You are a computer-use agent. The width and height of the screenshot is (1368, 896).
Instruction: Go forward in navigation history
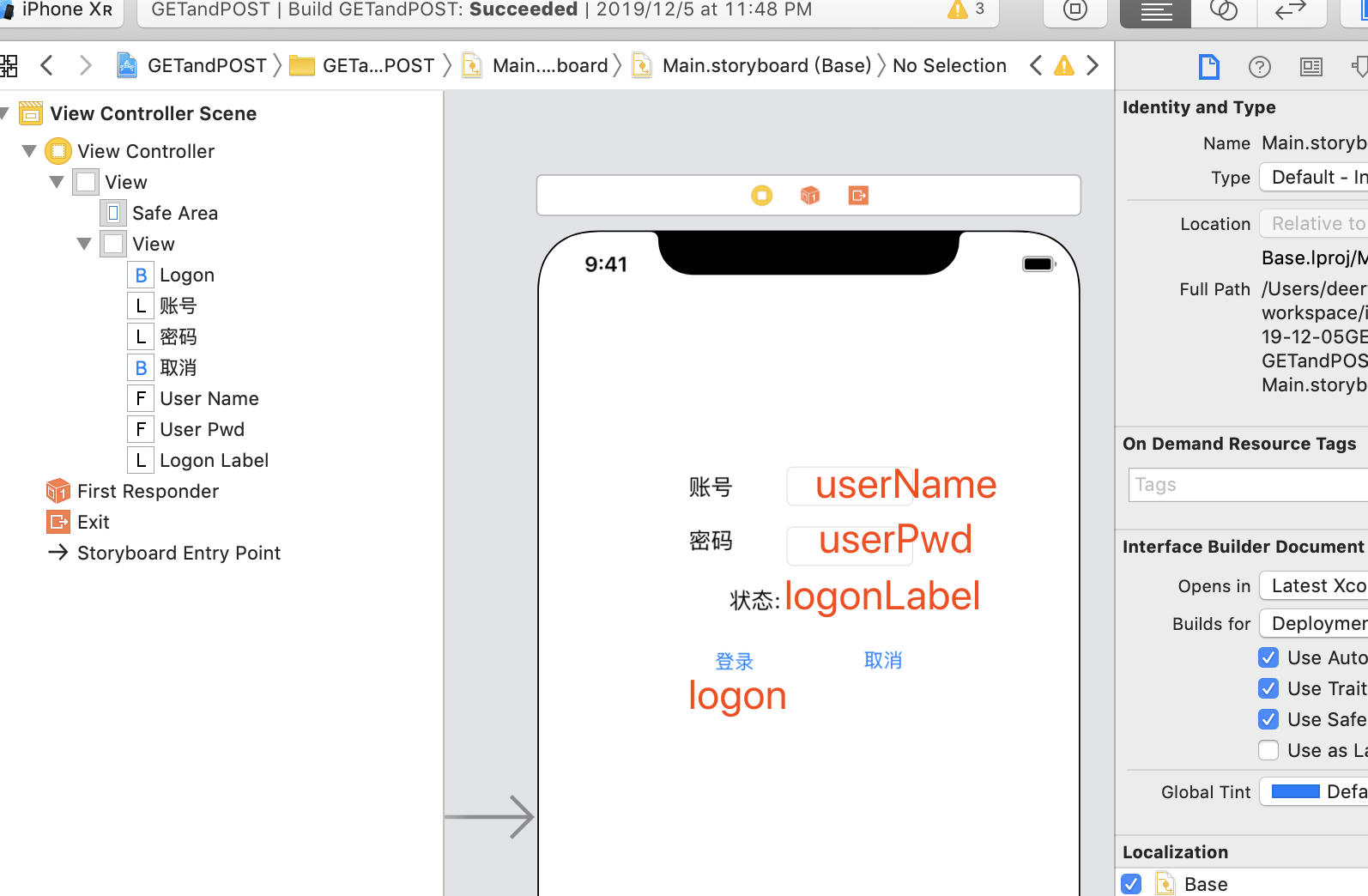[x=85, y=65]
